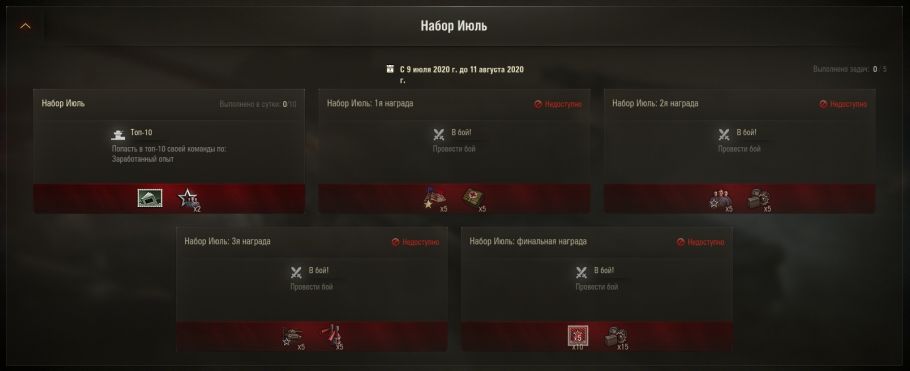Click the calendar icon beside the date range
Screen dimensions: 910x371
point(390,69)
